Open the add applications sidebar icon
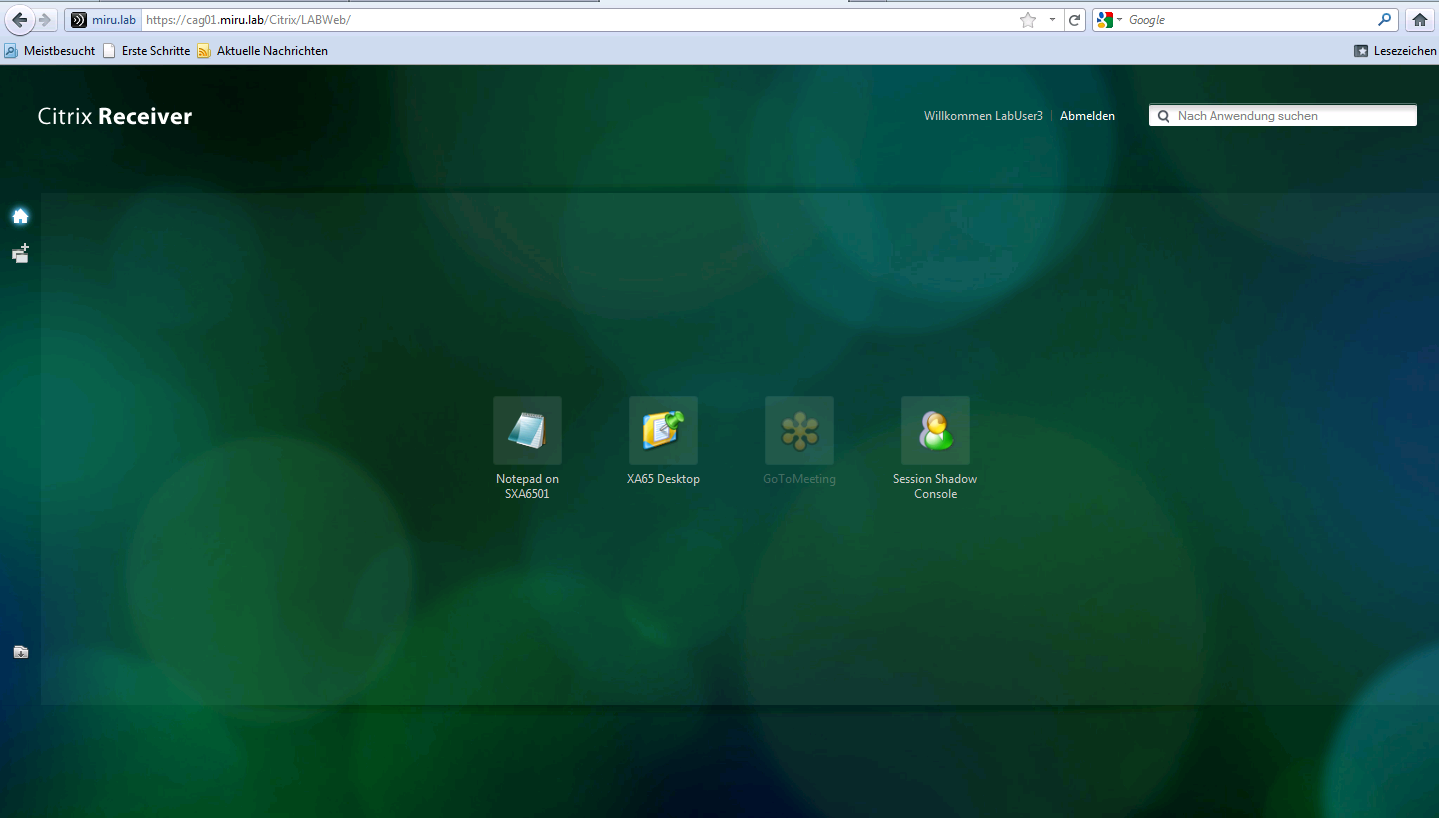Screen dimensions: 1439x818 [20, 253]
